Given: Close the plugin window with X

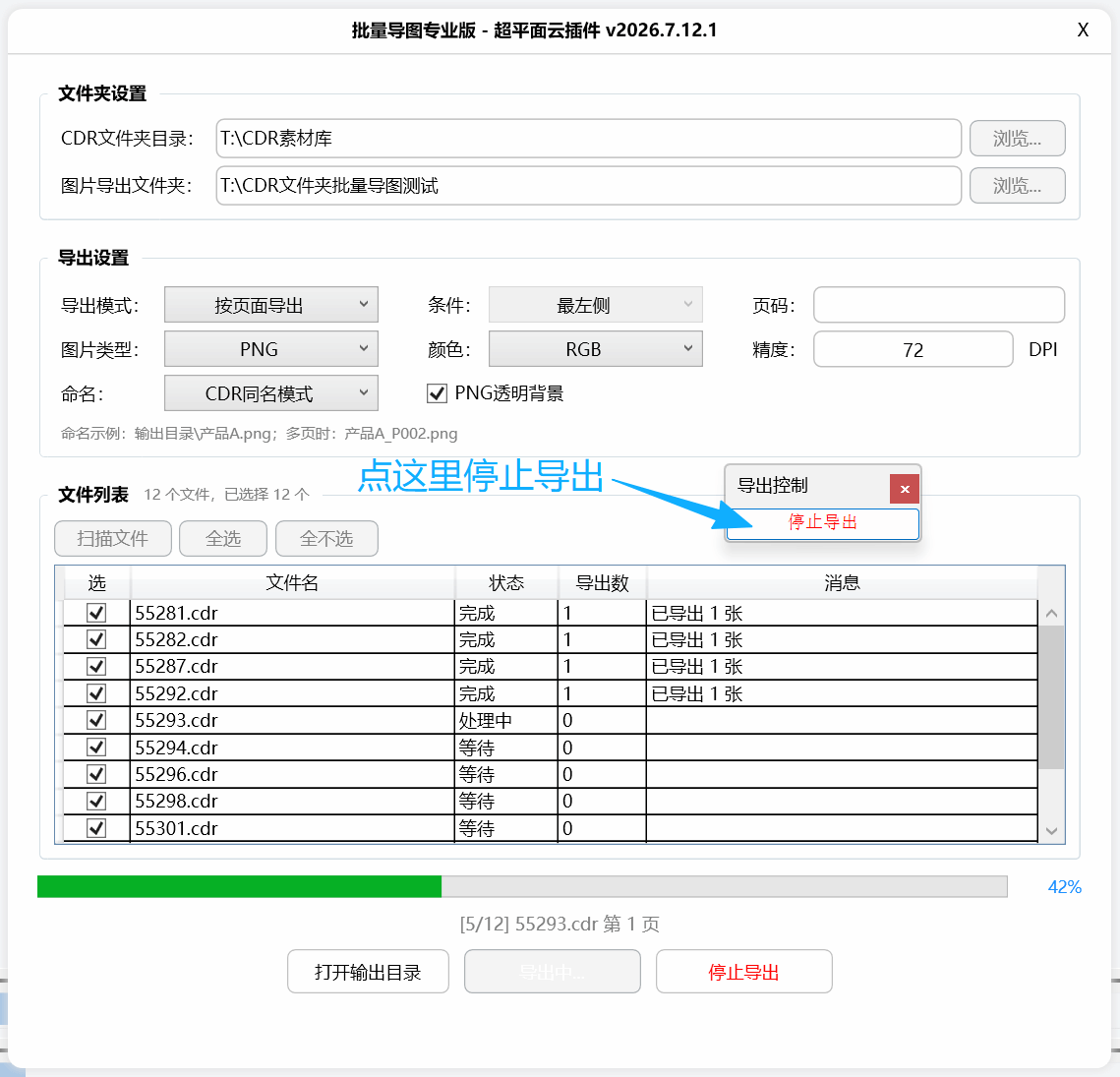Looking at the screenshot, I should point(1083,30).
